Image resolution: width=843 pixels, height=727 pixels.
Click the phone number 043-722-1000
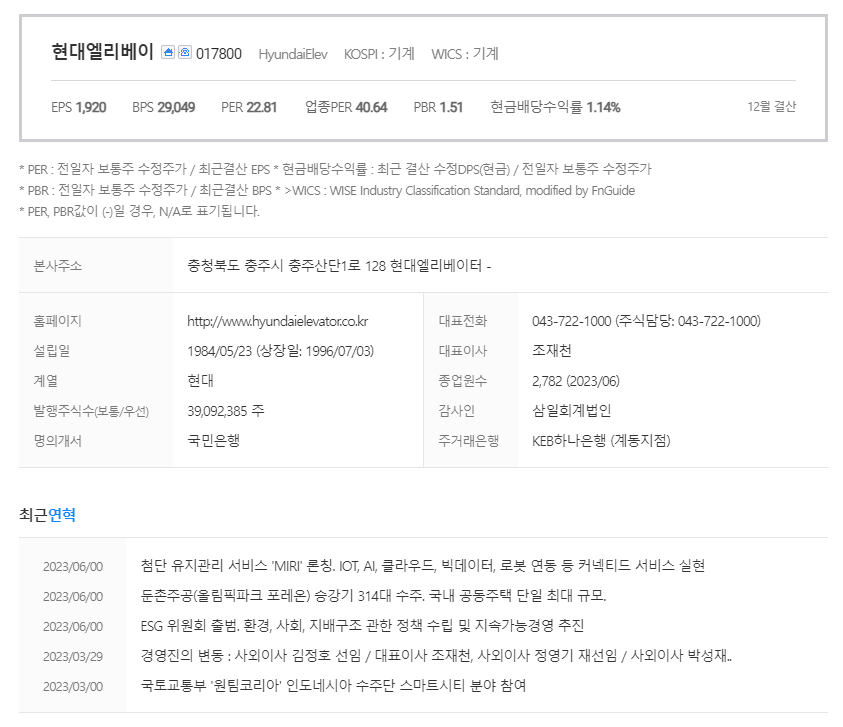point(646,321)
